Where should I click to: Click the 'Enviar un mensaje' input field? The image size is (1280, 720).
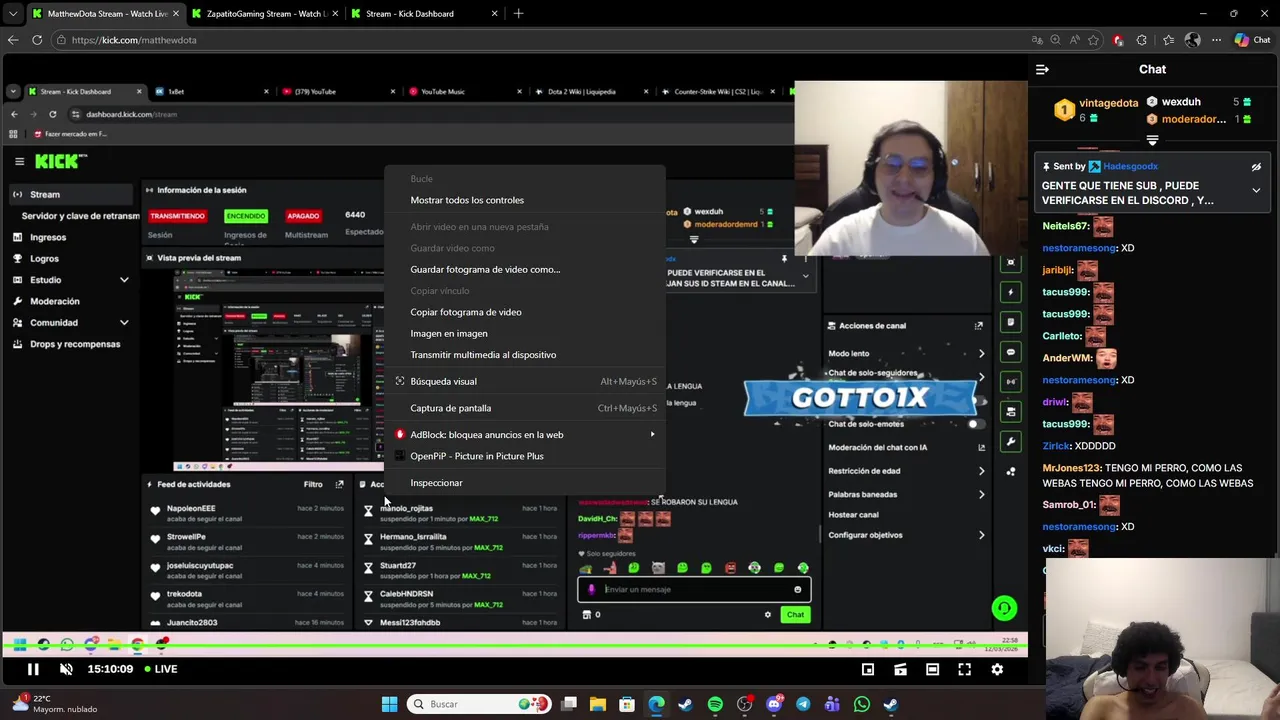[694, 590]
